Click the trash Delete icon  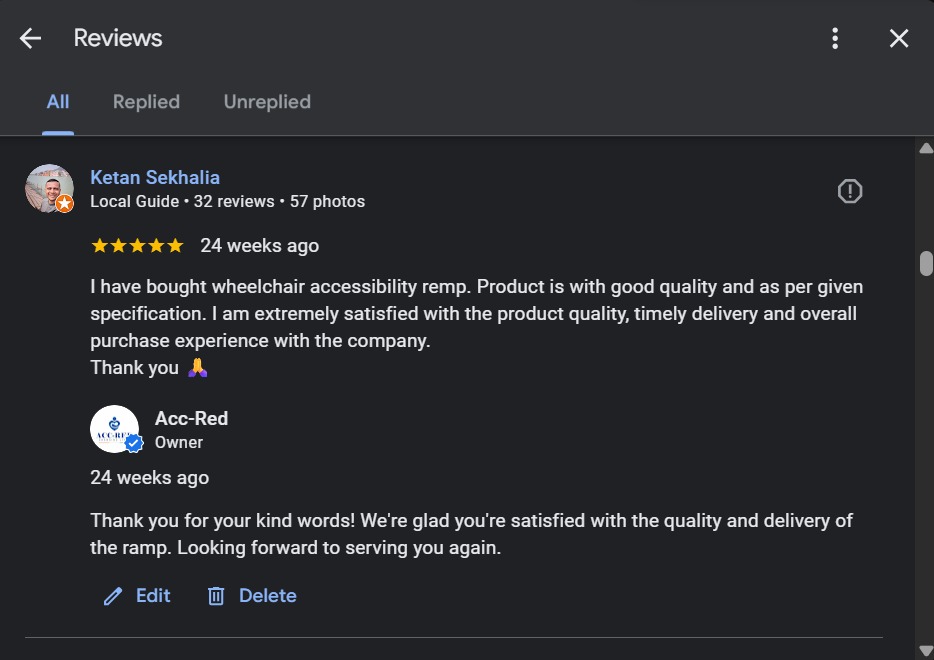216,597
